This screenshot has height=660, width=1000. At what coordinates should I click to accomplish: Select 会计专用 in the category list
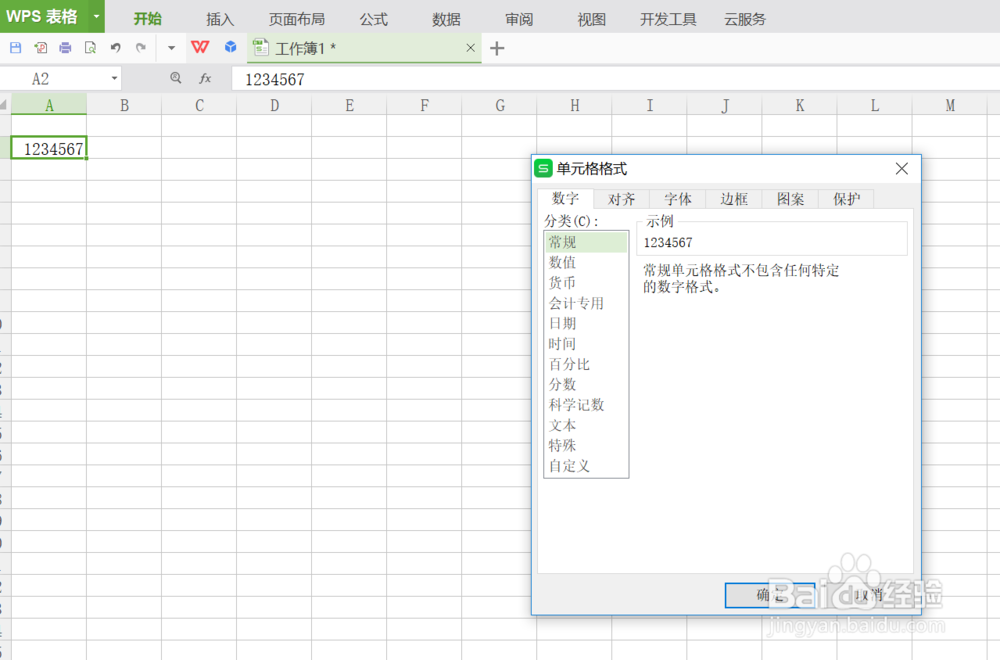585,303
